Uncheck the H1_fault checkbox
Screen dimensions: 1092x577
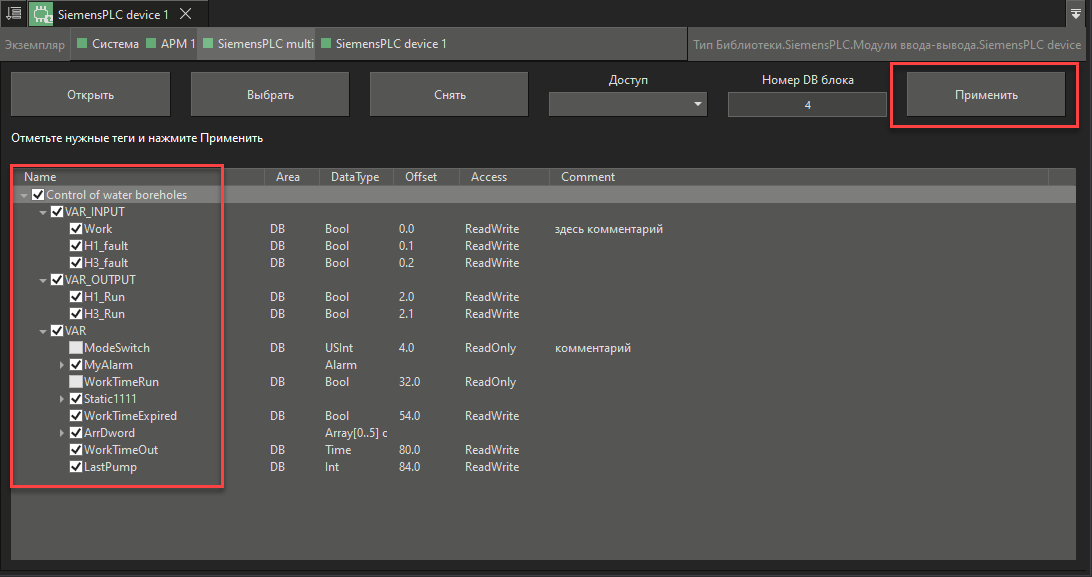[76, 246]
